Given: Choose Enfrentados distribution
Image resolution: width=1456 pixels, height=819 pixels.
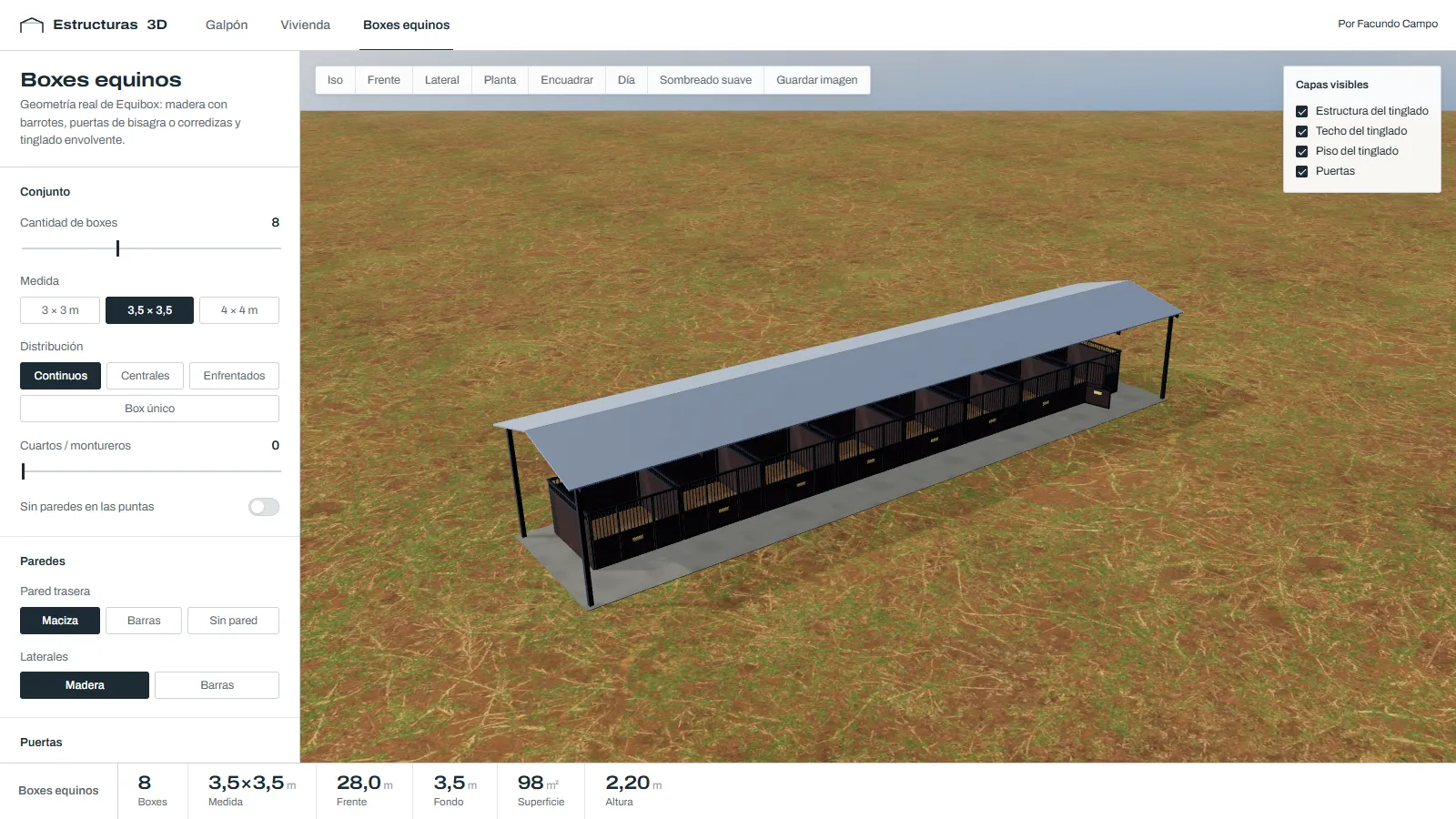Looking at the screenshot, I should pos(234,376).
